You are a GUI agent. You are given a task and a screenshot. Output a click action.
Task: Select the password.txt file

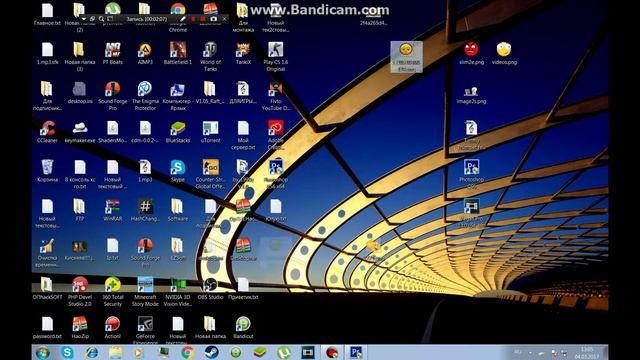click(x=47, y=327)
